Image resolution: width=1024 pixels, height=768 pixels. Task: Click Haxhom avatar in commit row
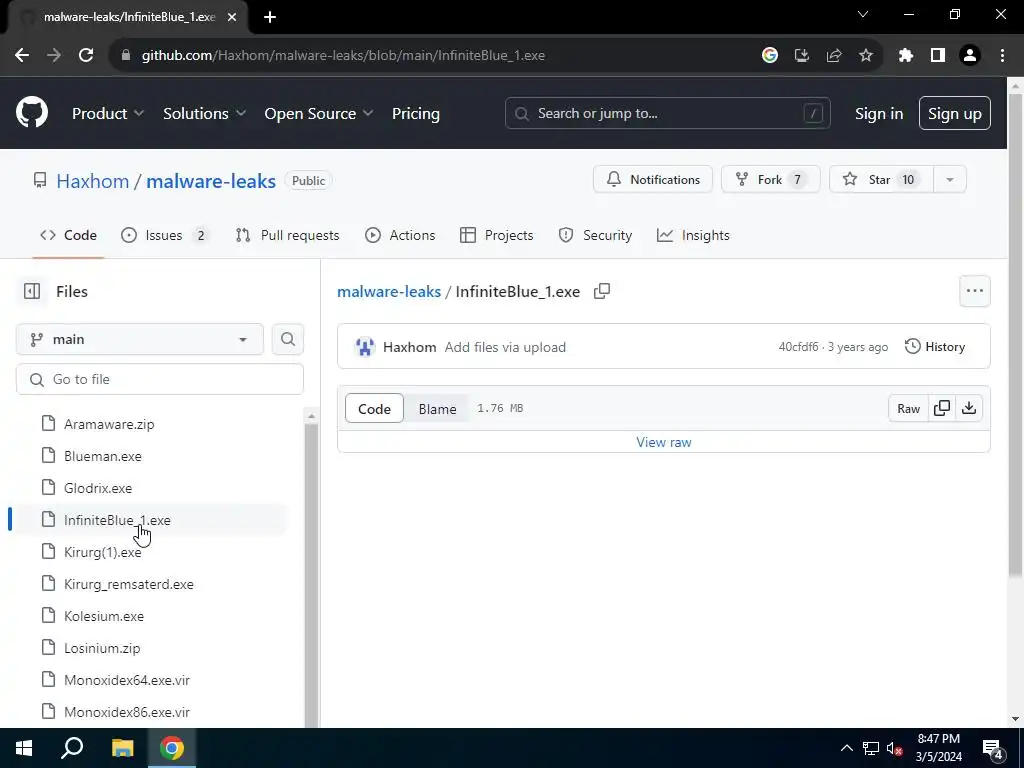pos(364,347)
